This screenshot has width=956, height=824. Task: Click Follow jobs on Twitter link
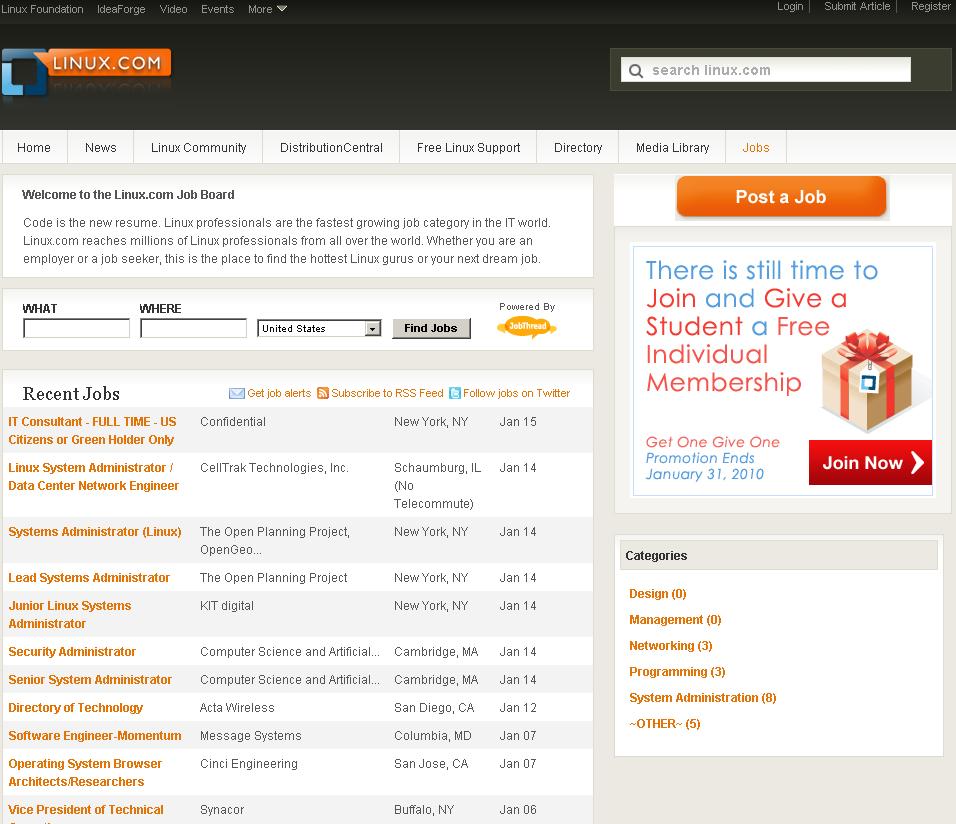tap(516, 393)
